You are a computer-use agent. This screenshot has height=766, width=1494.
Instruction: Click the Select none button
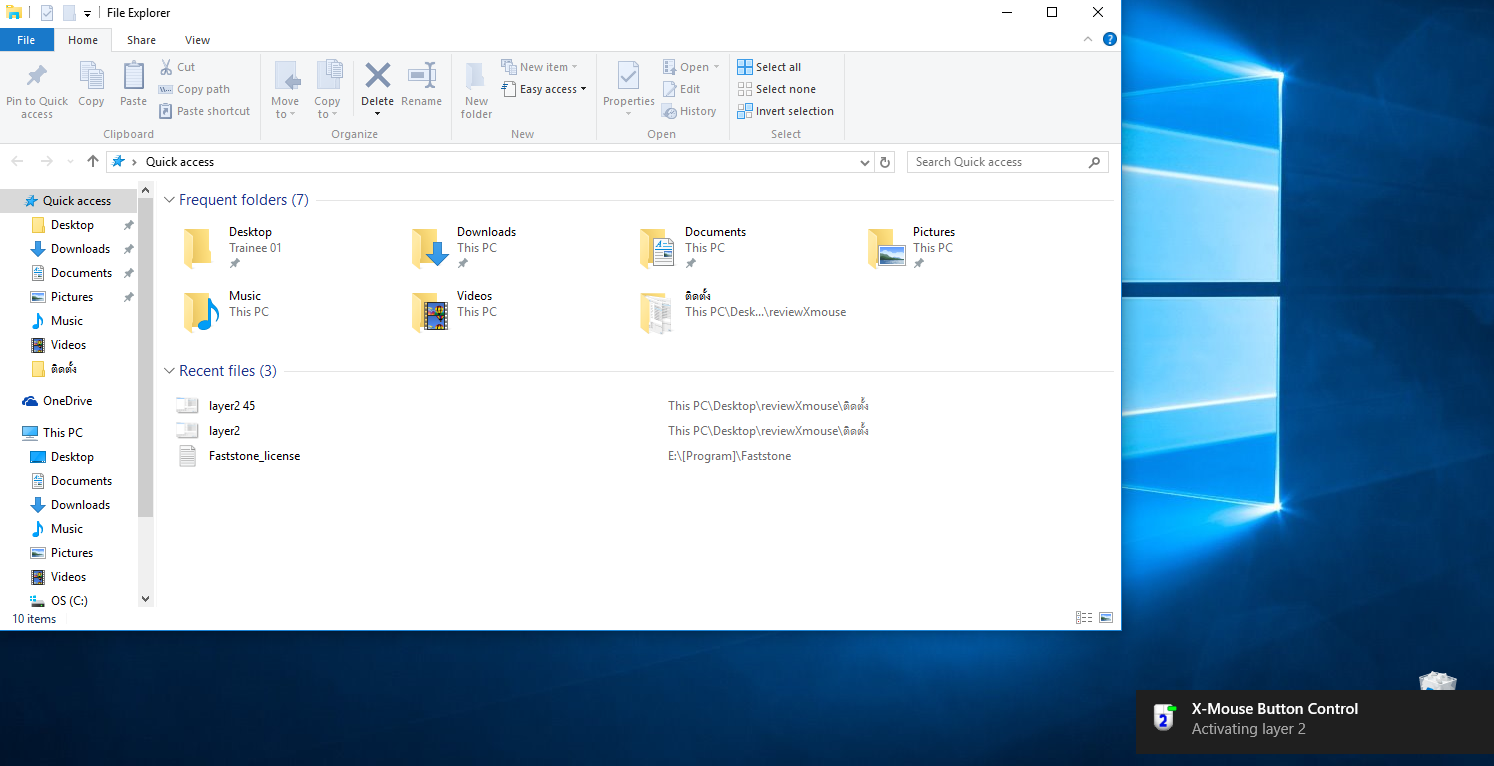776,89
